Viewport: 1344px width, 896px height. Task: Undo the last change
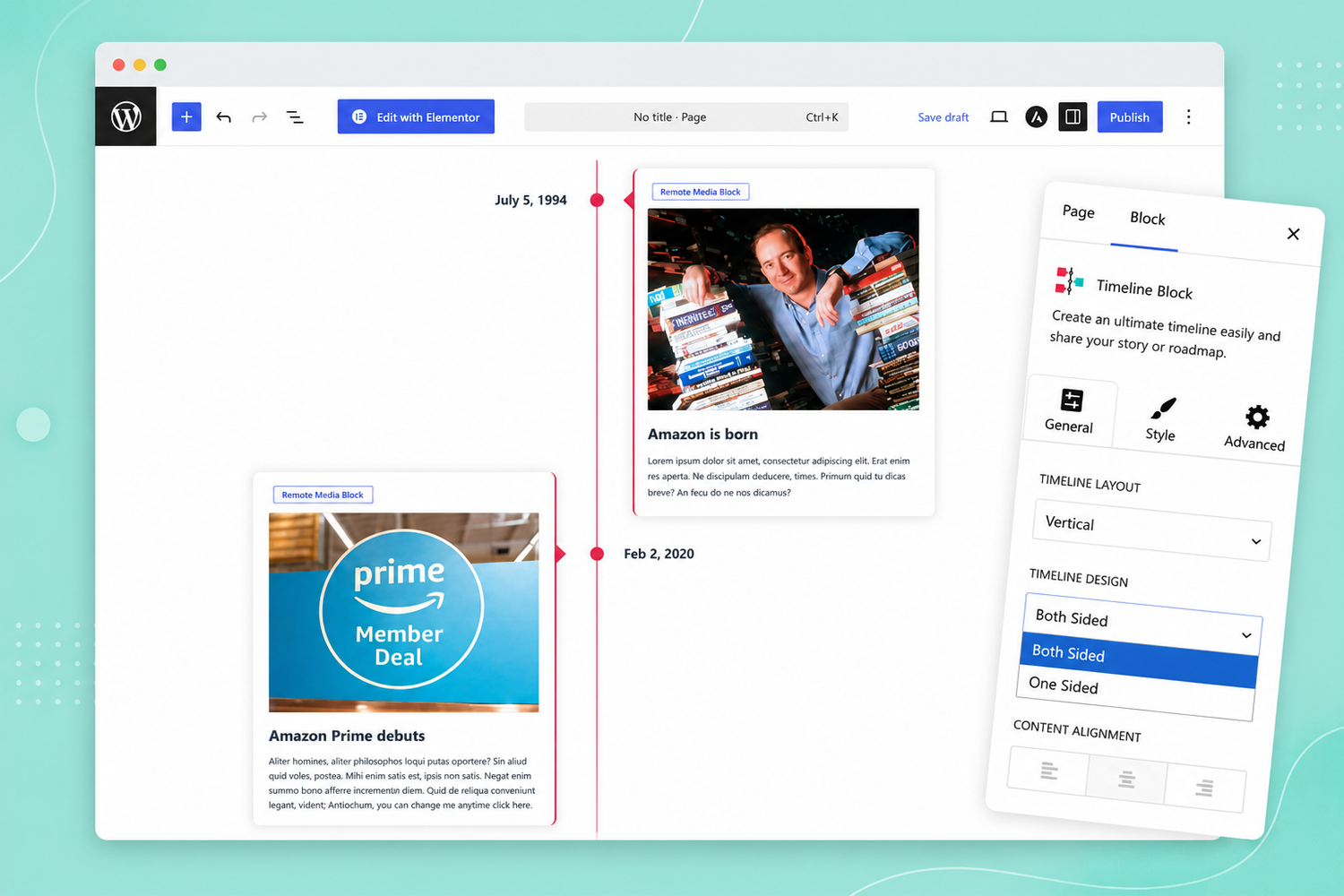point(223,117)
